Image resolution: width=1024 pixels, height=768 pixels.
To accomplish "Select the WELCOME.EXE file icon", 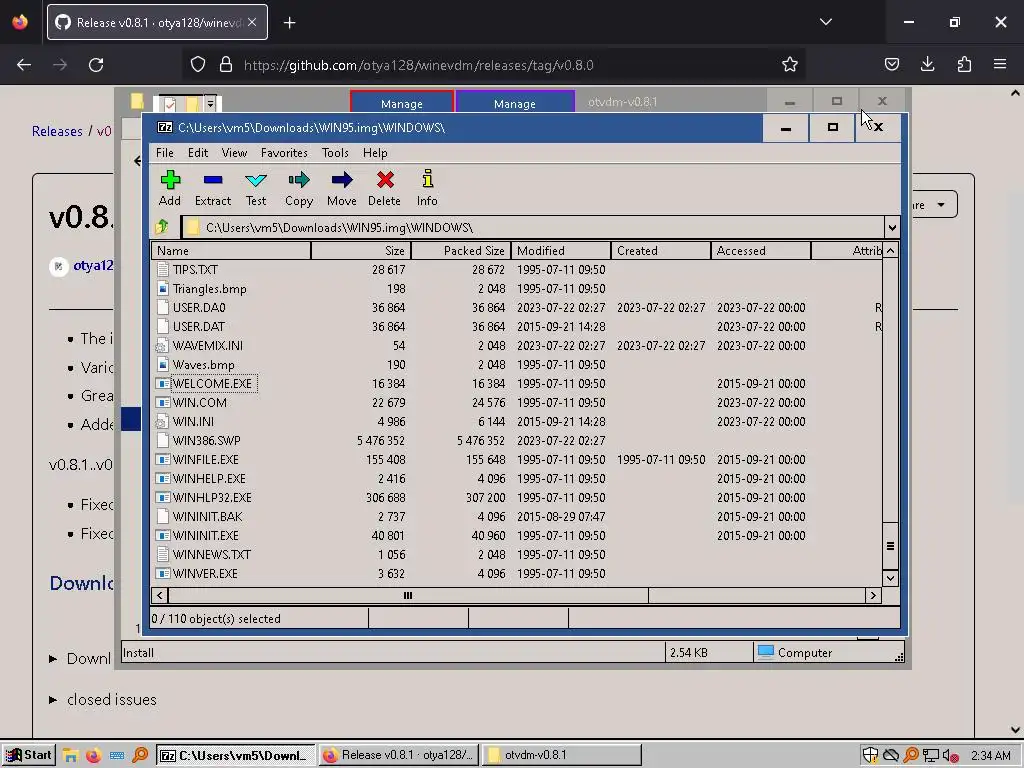I will [x=163, y=383].
